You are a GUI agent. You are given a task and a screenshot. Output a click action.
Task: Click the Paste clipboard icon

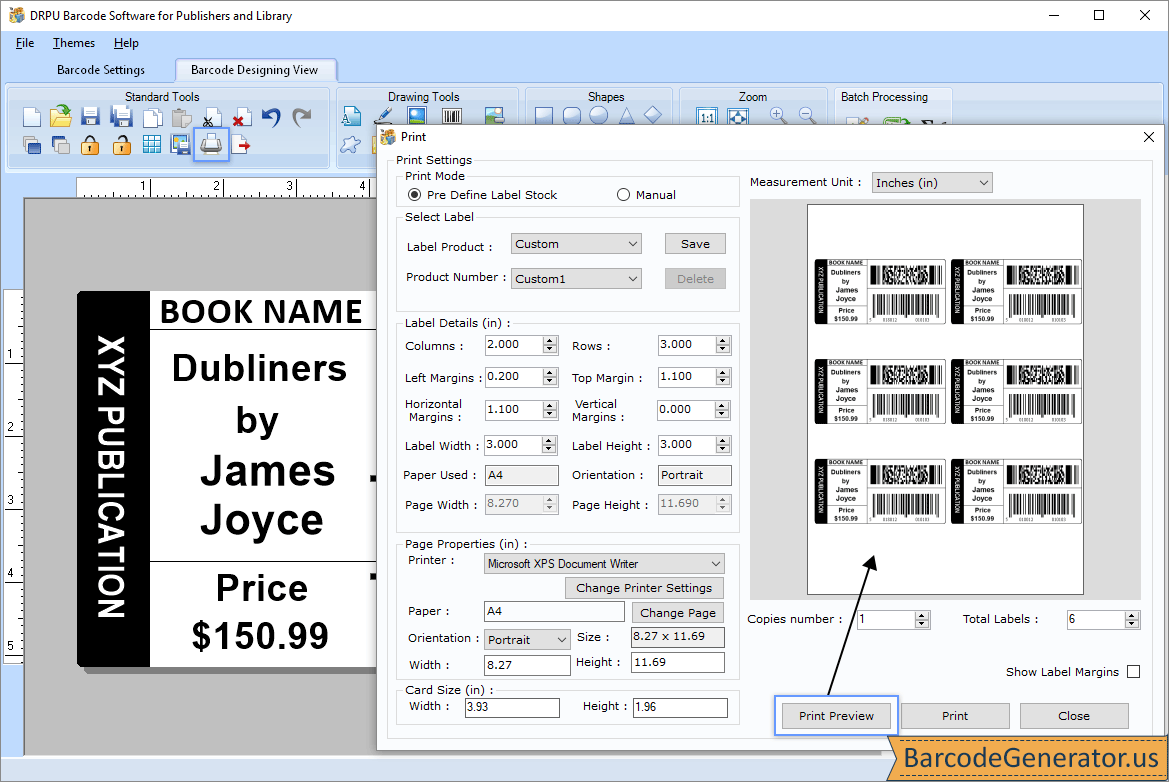click(181, 118)
